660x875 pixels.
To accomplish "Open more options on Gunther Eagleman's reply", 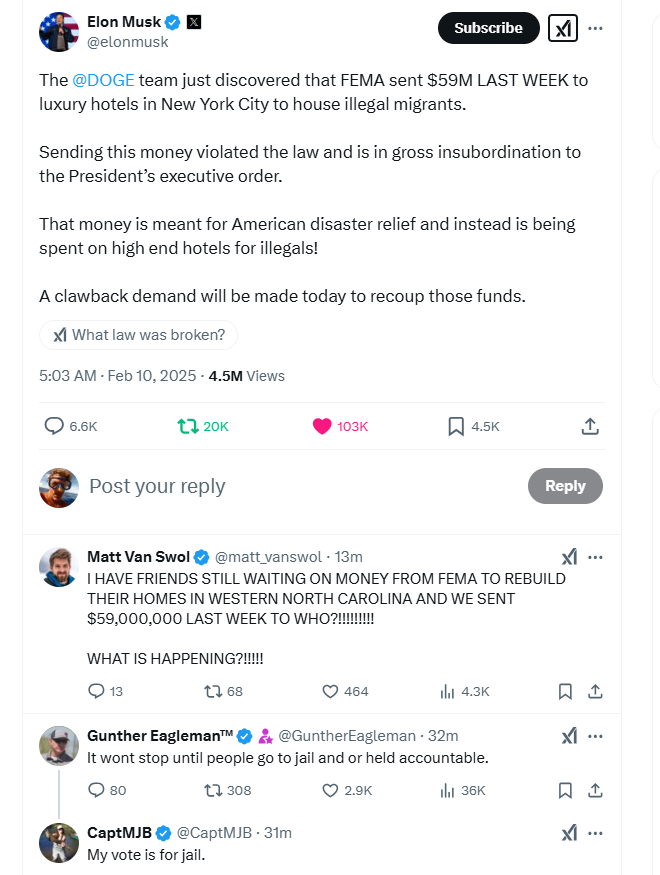I will [595, 736].
